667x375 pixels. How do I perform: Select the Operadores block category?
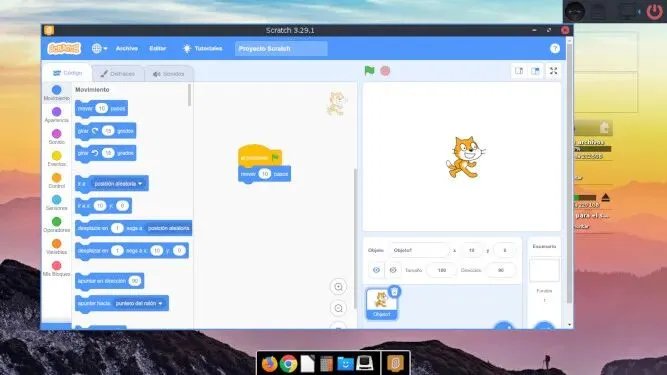click(57, 225)
